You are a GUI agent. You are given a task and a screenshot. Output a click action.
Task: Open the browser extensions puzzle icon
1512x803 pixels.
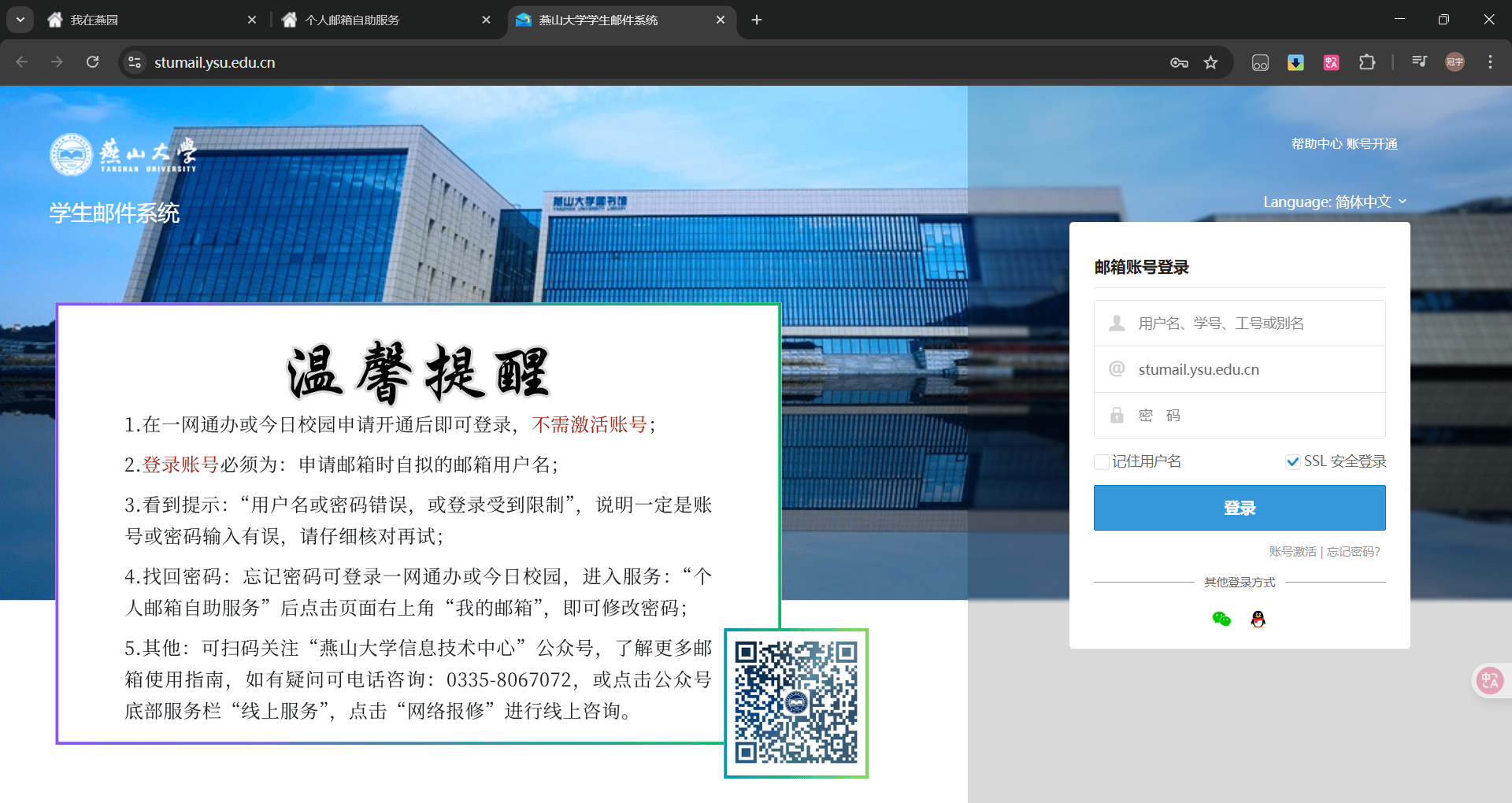click(x=1368, y=62)
